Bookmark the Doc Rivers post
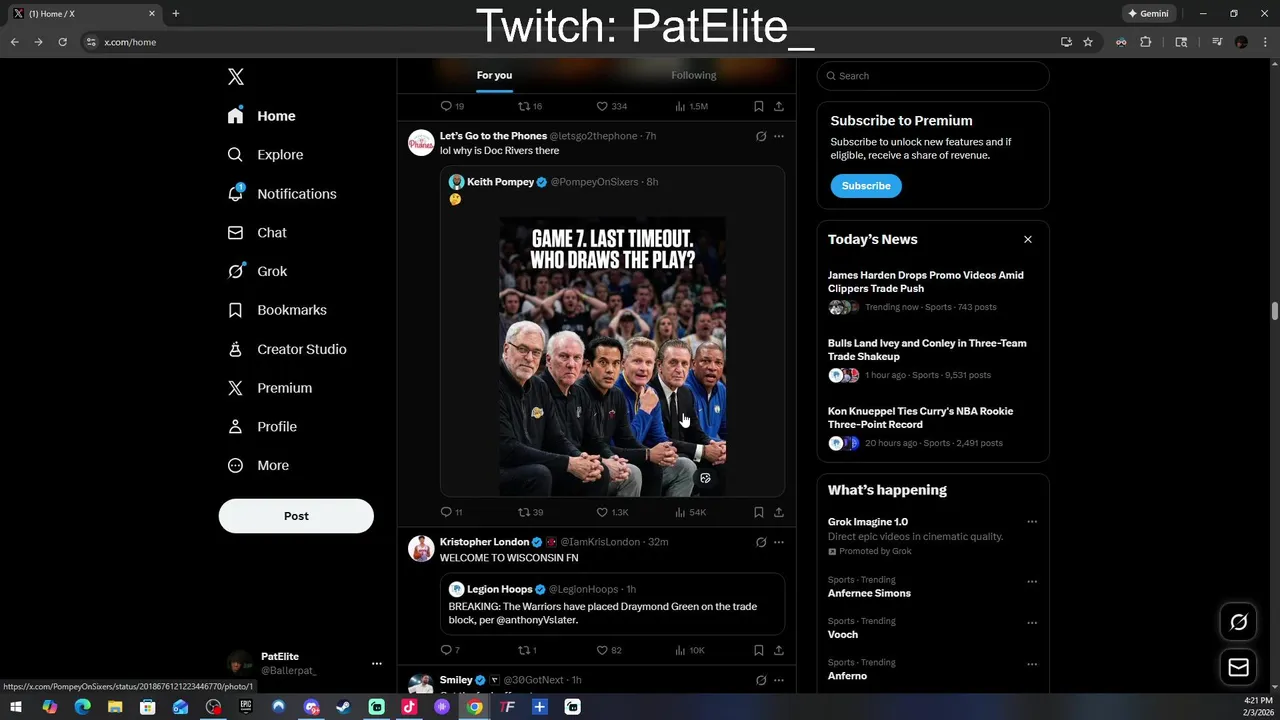The width and height of the screenshot is (1280, 720). click(x=759, y=512)
